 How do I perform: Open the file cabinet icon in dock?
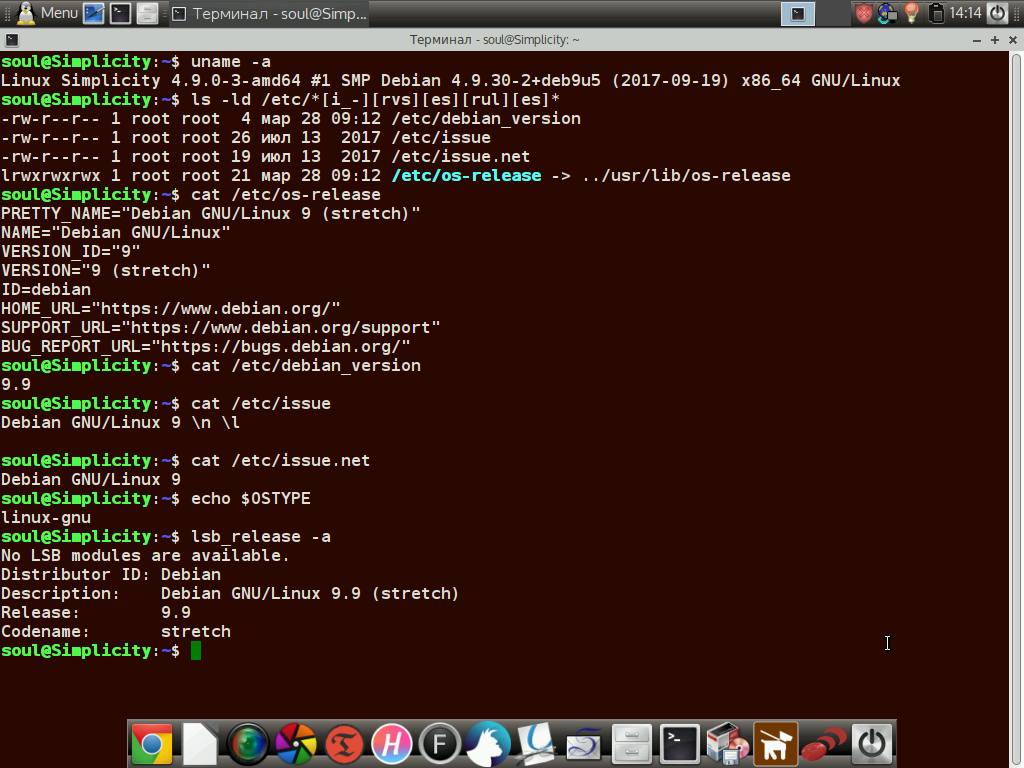pos(632,744)
